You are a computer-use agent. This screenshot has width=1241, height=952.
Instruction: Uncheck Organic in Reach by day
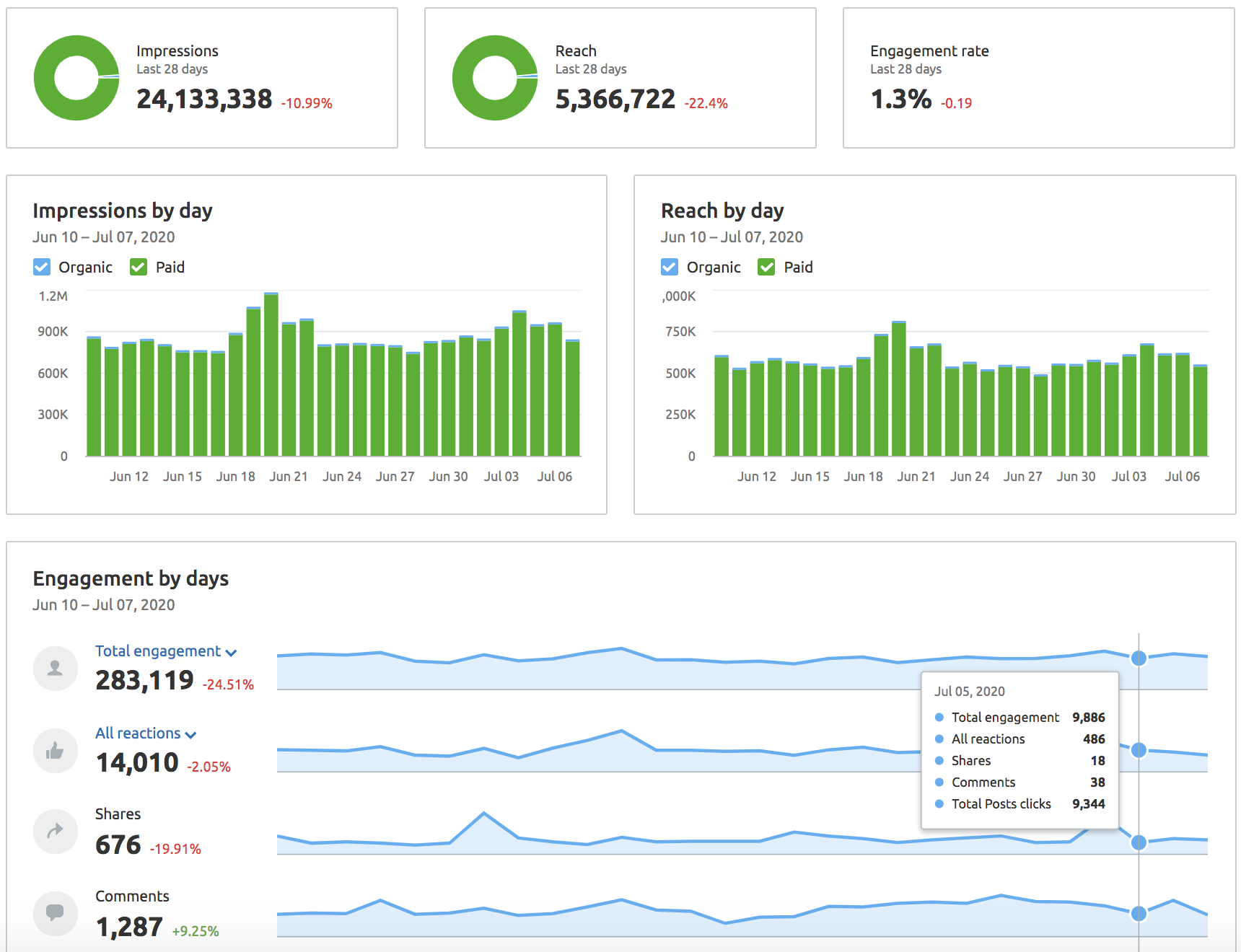[670, 268]
